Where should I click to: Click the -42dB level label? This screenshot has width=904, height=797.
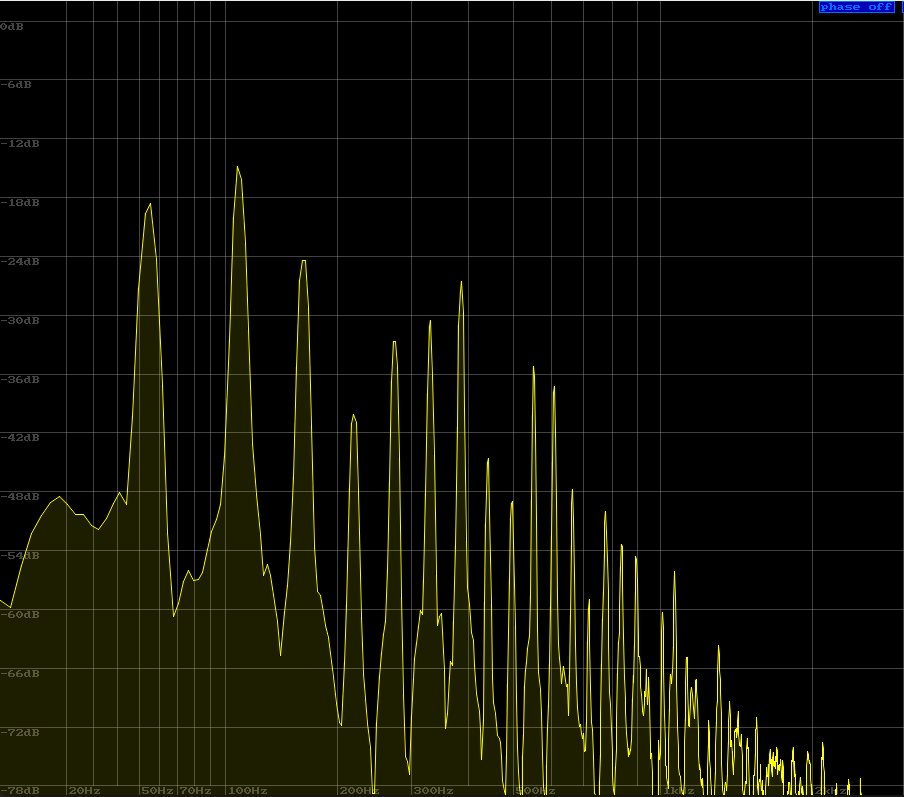click(20, 438)
